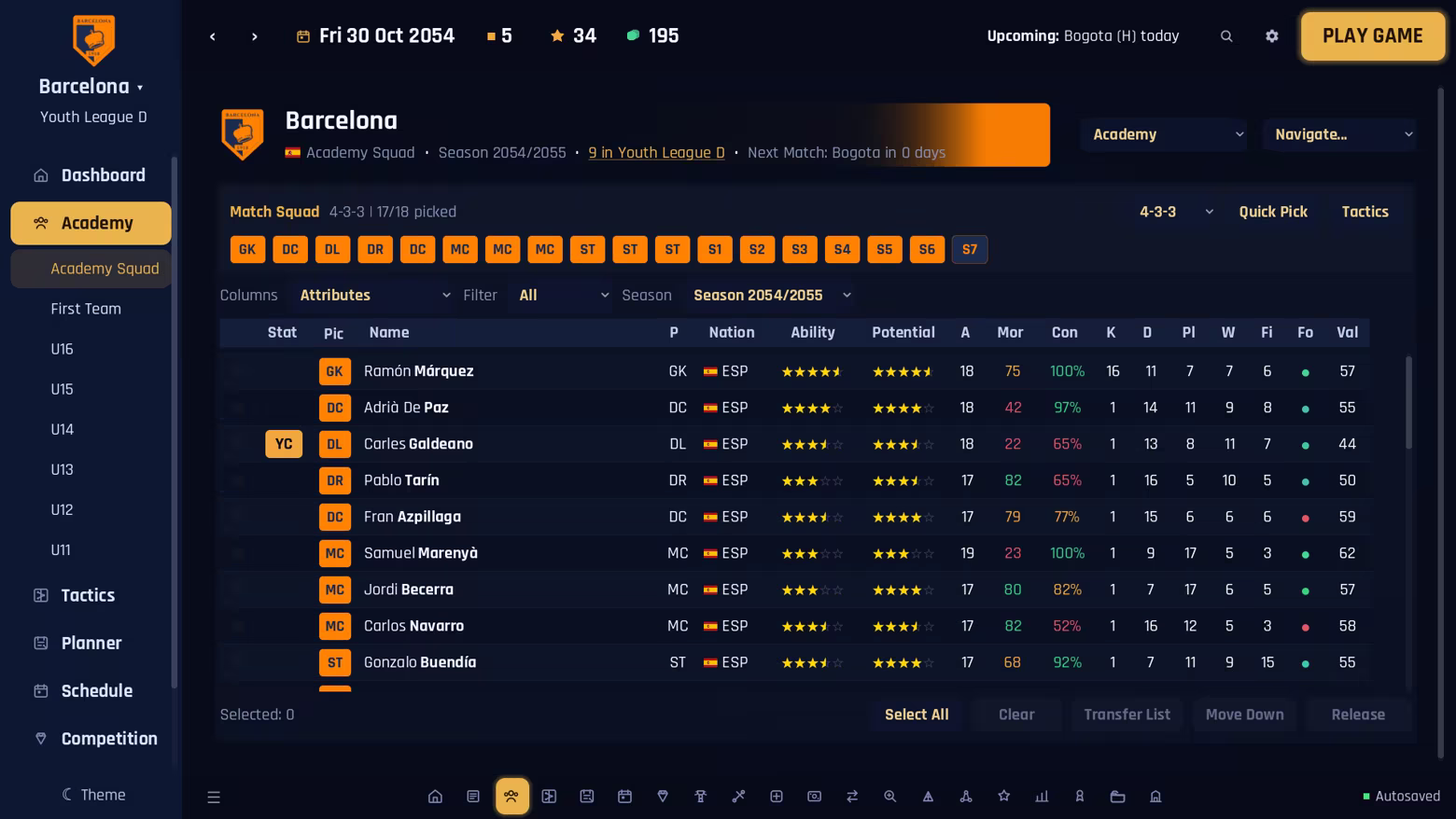Click the star icon in the bottom toolbar
This screenshot has height=819, width=1456.
pos(1004,797)
